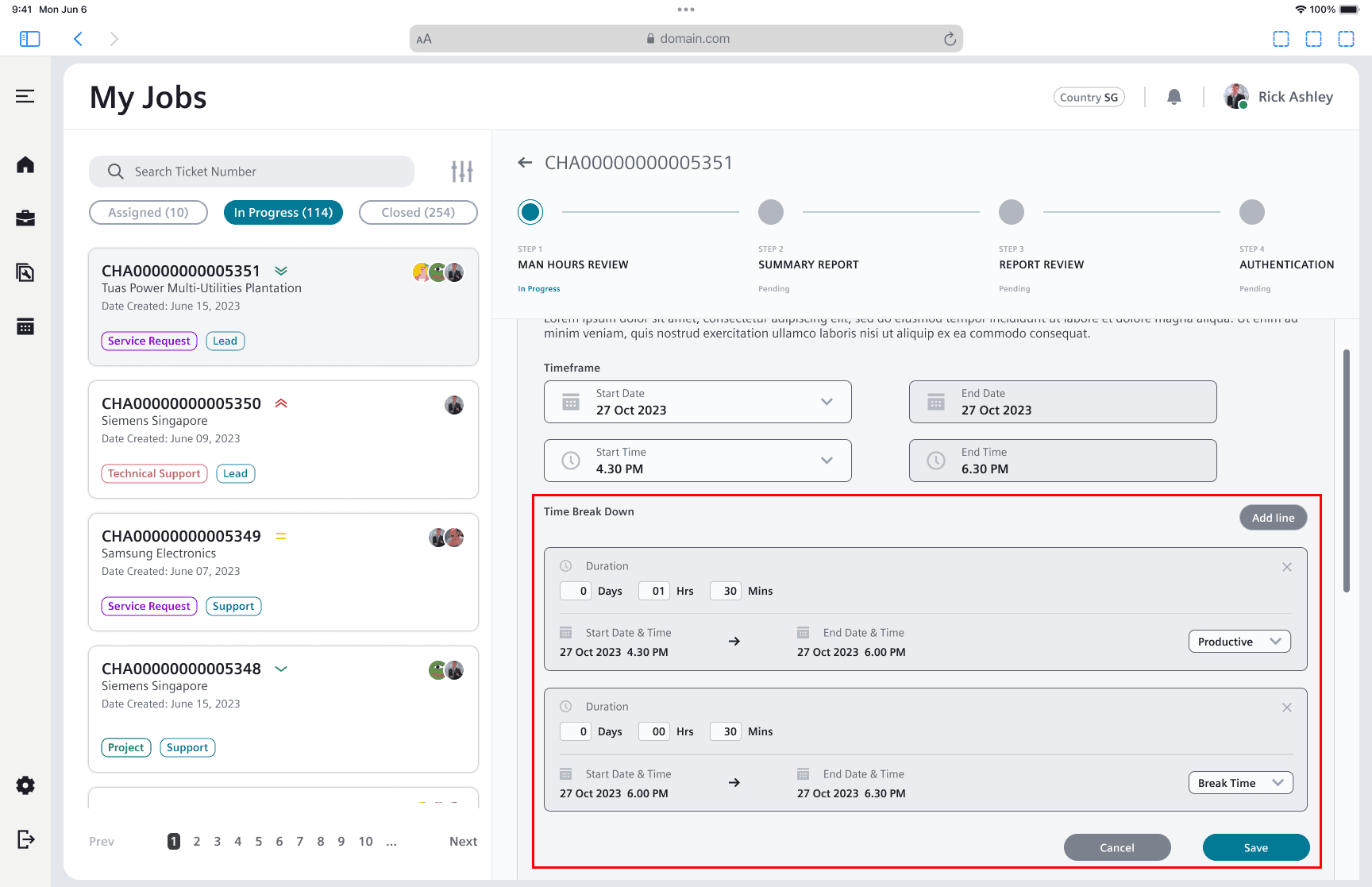
Task: Select Step 1 Man Hours Review circle
Action: [530, 212]
